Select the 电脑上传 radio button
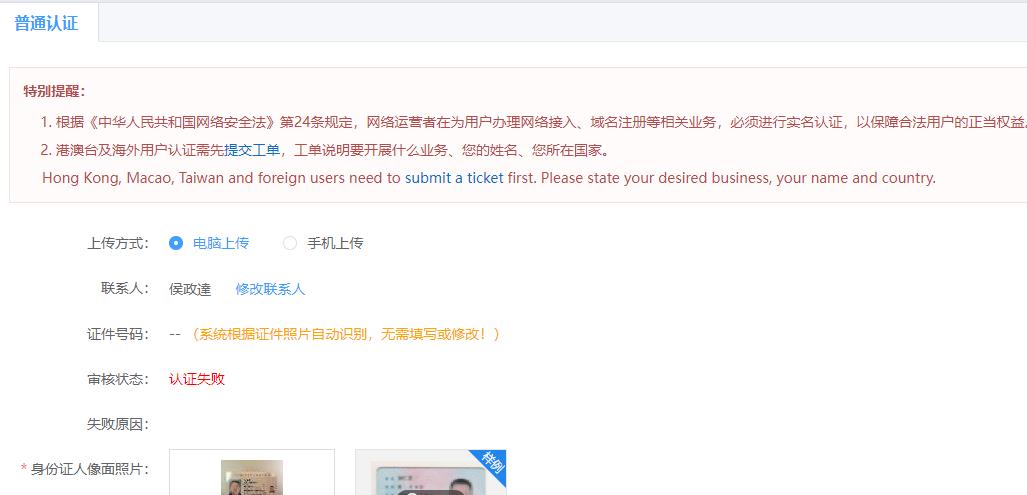This screenshot has height=495, width=1027. [176, 243]
